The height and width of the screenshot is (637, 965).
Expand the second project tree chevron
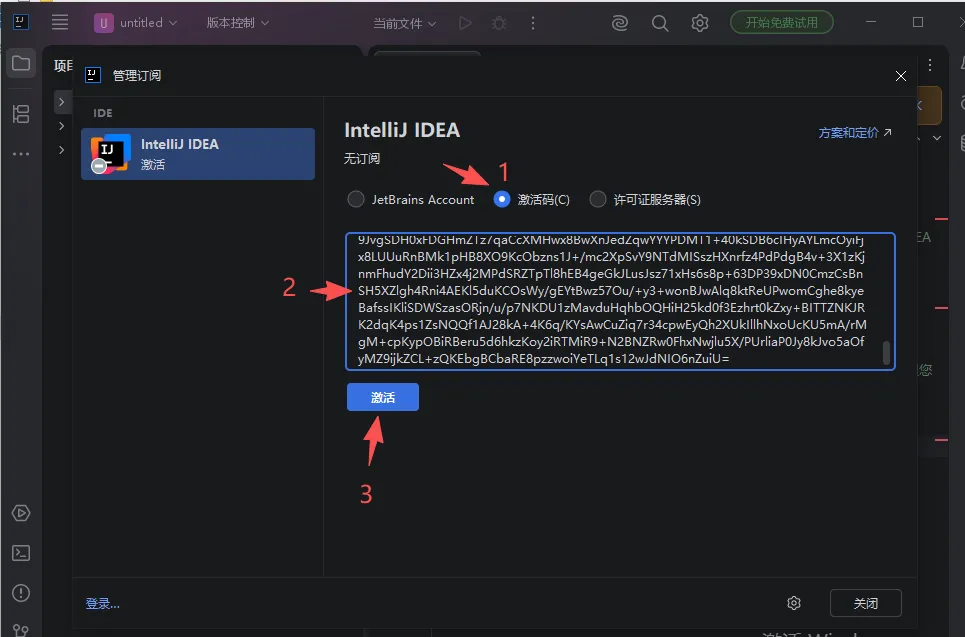pyautogui.click(x=62, y=126)
